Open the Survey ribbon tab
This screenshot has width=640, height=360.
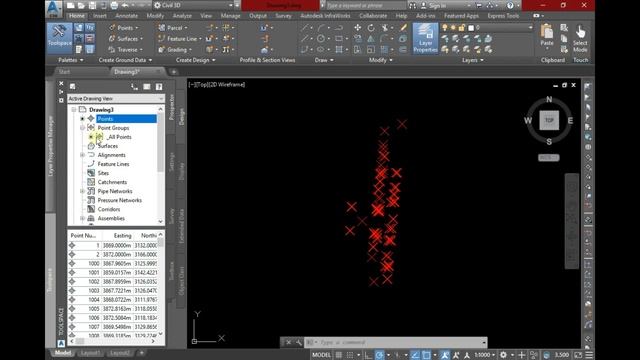[283, 16]
